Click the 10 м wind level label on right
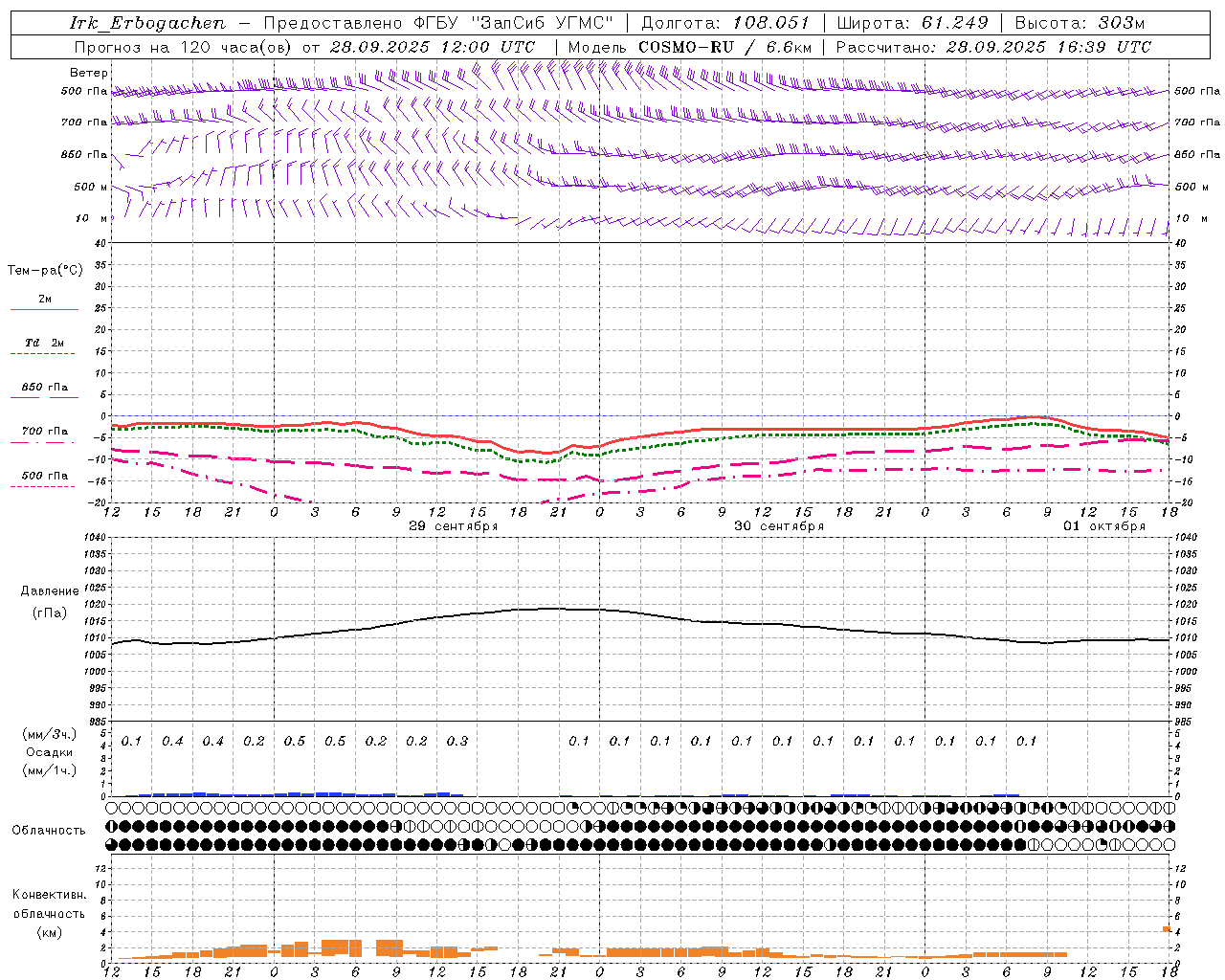 pos(1192,219)
